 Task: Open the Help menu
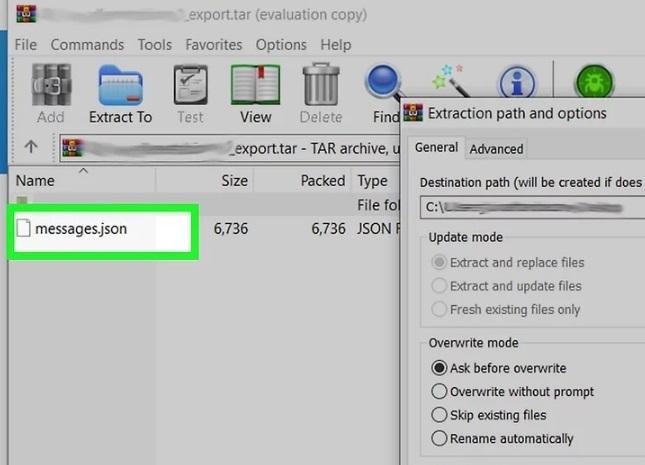coord(336,44)
